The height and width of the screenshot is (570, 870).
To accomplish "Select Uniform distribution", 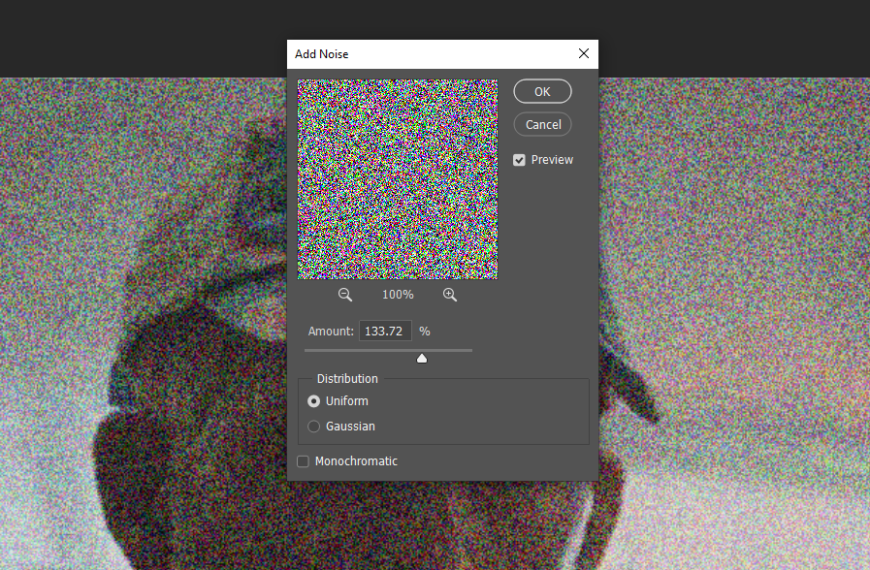I will pyautogui.click(x=313, y=401).
